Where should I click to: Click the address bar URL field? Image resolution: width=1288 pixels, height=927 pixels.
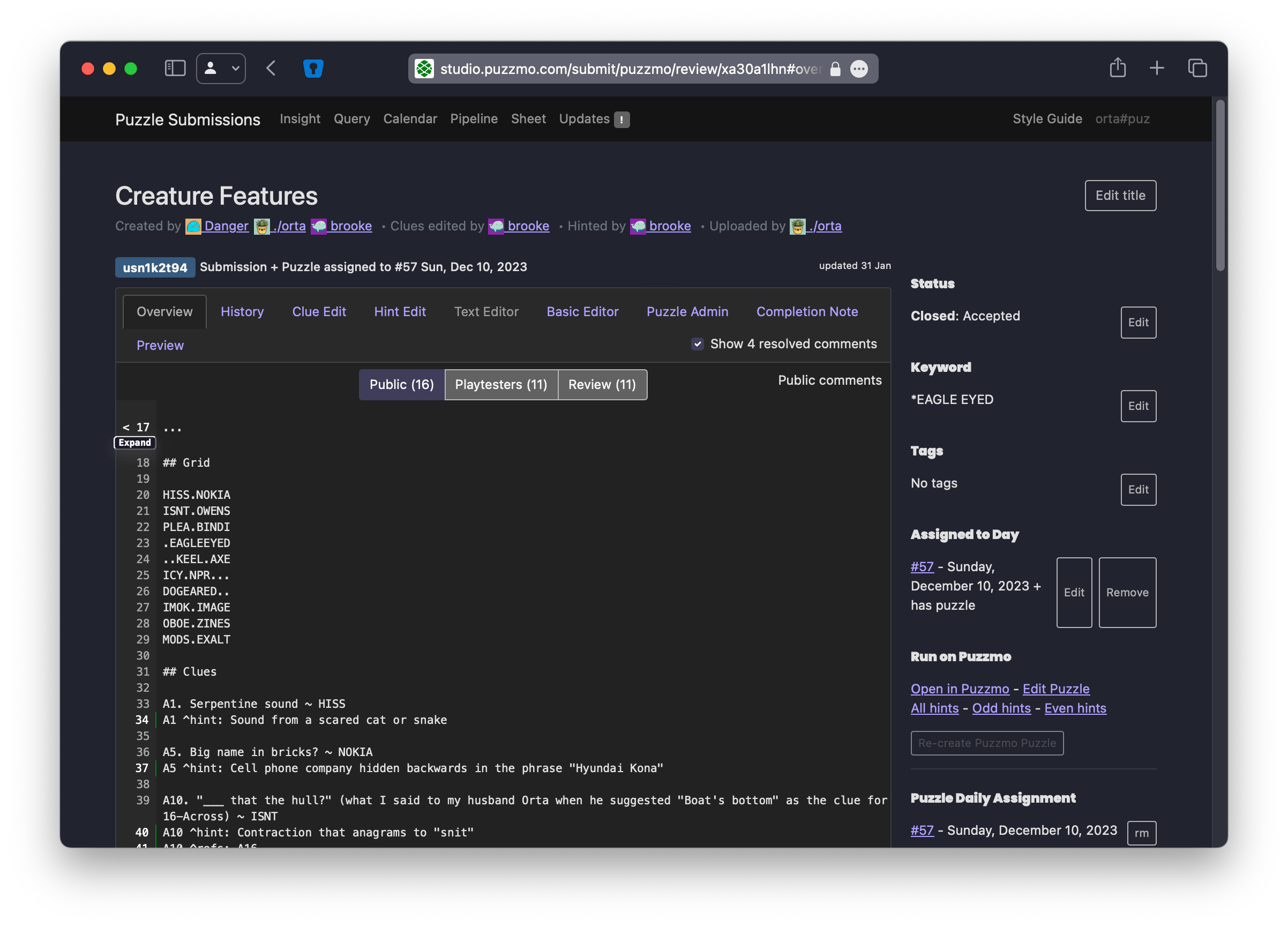[631, 69]
